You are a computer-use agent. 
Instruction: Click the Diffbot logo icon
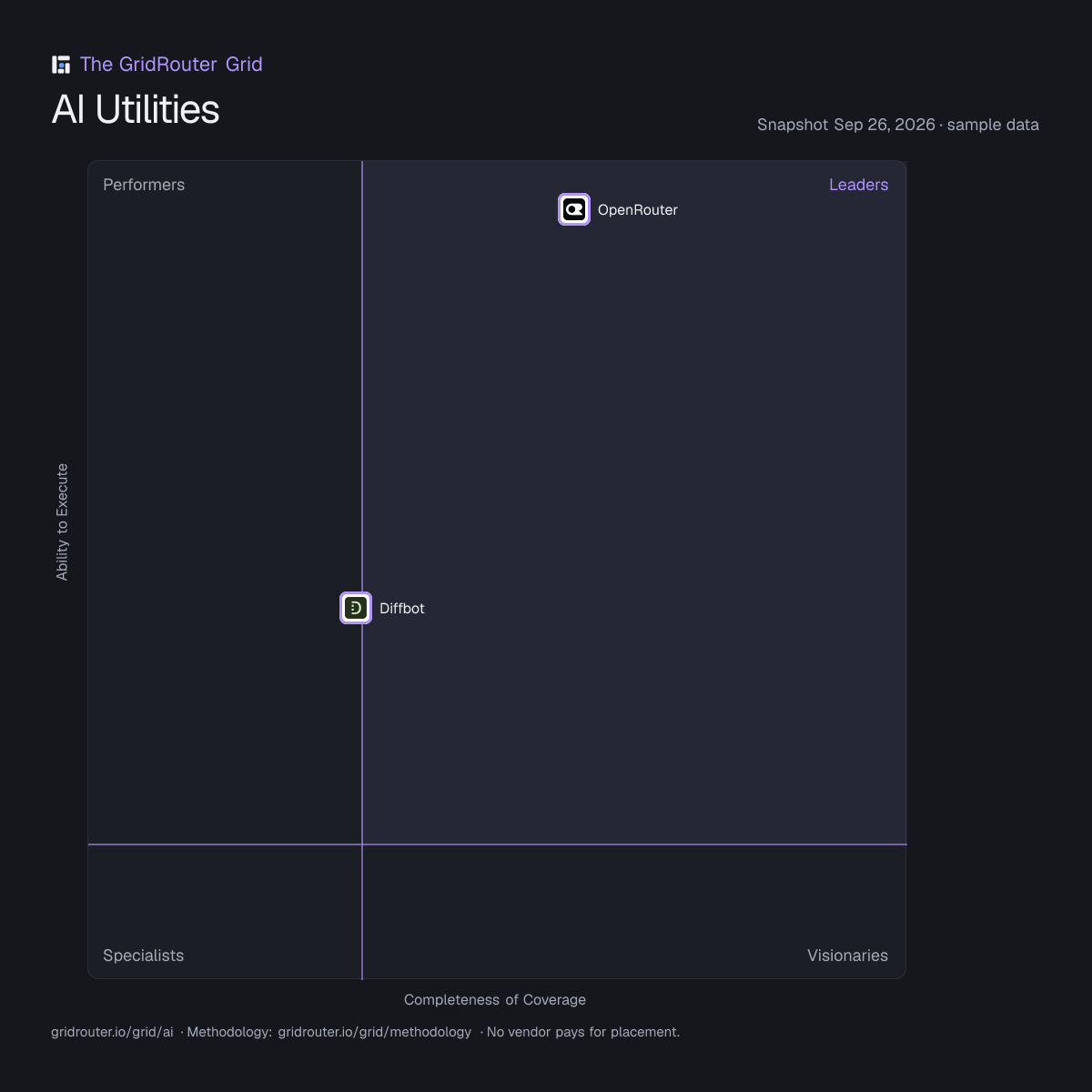(x=356, y=608)
